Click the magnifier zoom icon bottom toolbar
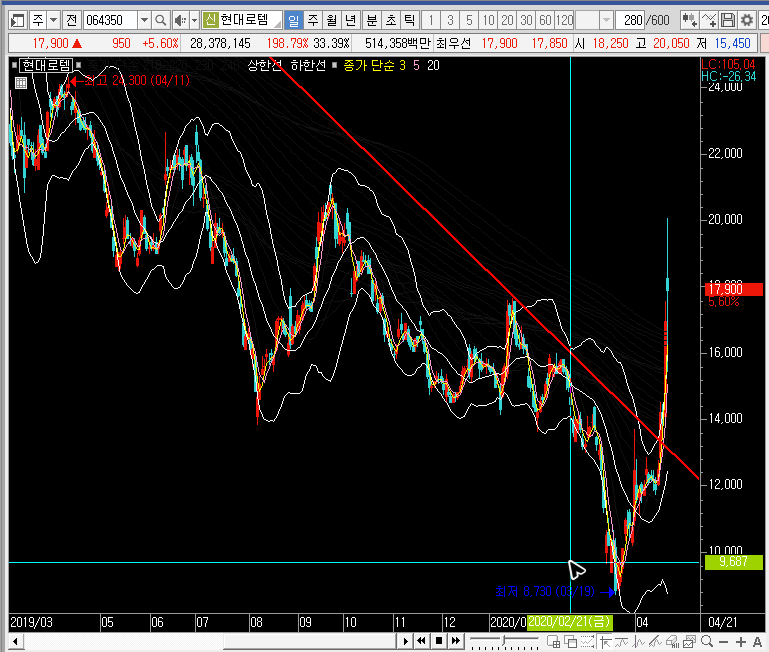 tap(707, 641)
